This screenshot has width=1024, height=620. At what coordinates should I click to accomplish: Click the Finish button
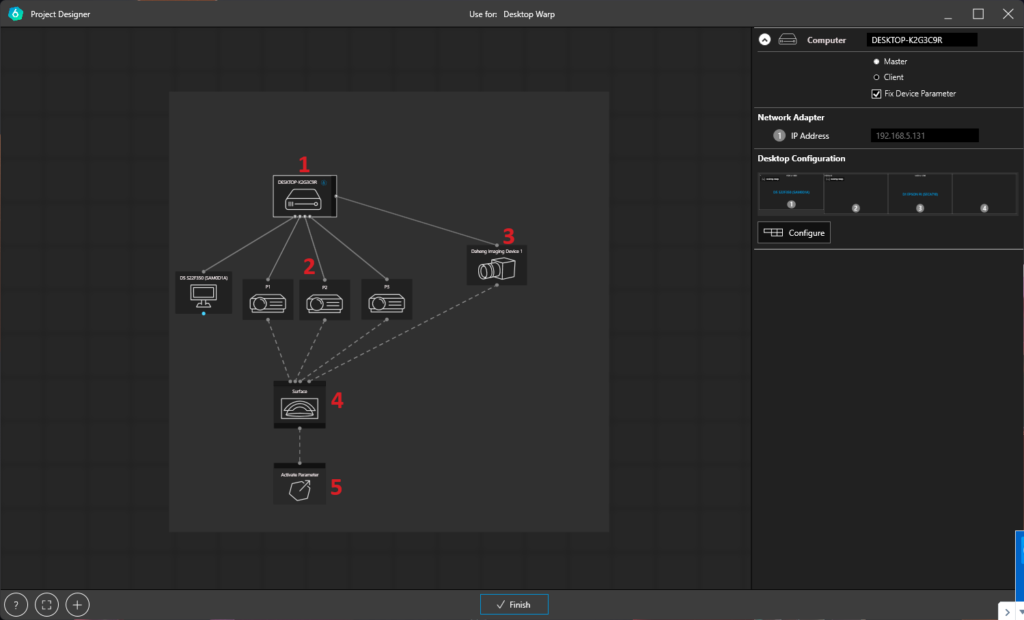(x=514, y=605)
